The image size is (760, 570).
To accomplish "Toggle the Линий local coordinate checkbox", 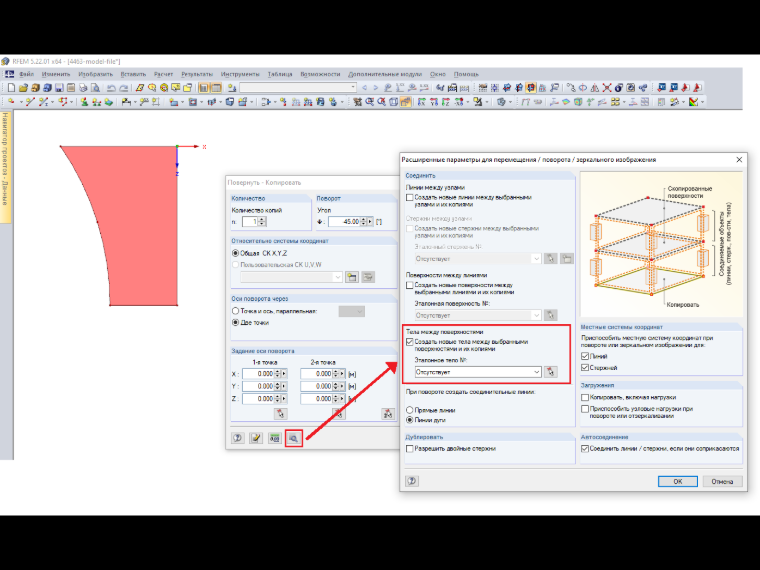I will [x=585, y=356].
